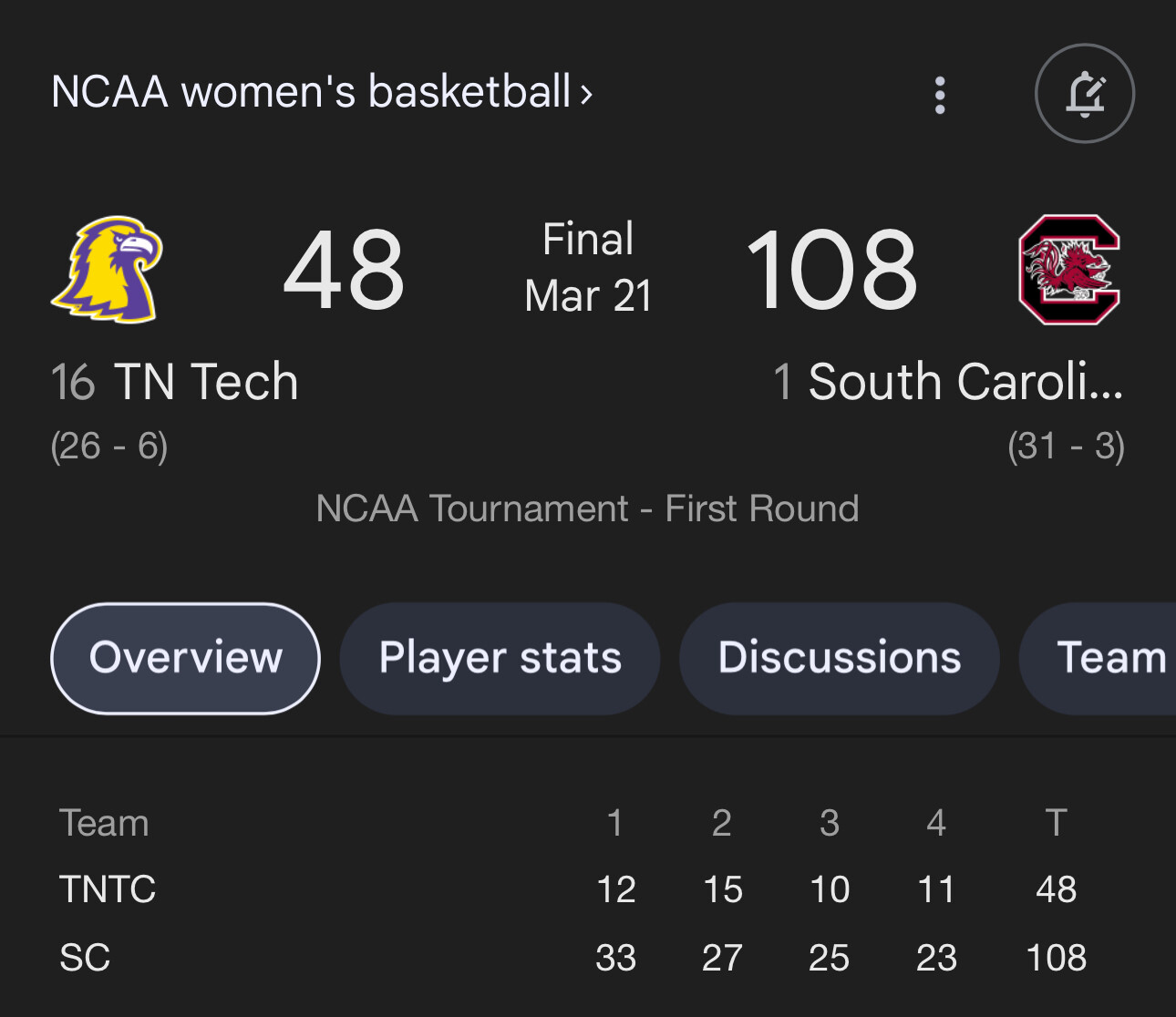Click the Final Mar 21 game status
Viewport: 1176px width, 1017px height.
coord(588,268)
